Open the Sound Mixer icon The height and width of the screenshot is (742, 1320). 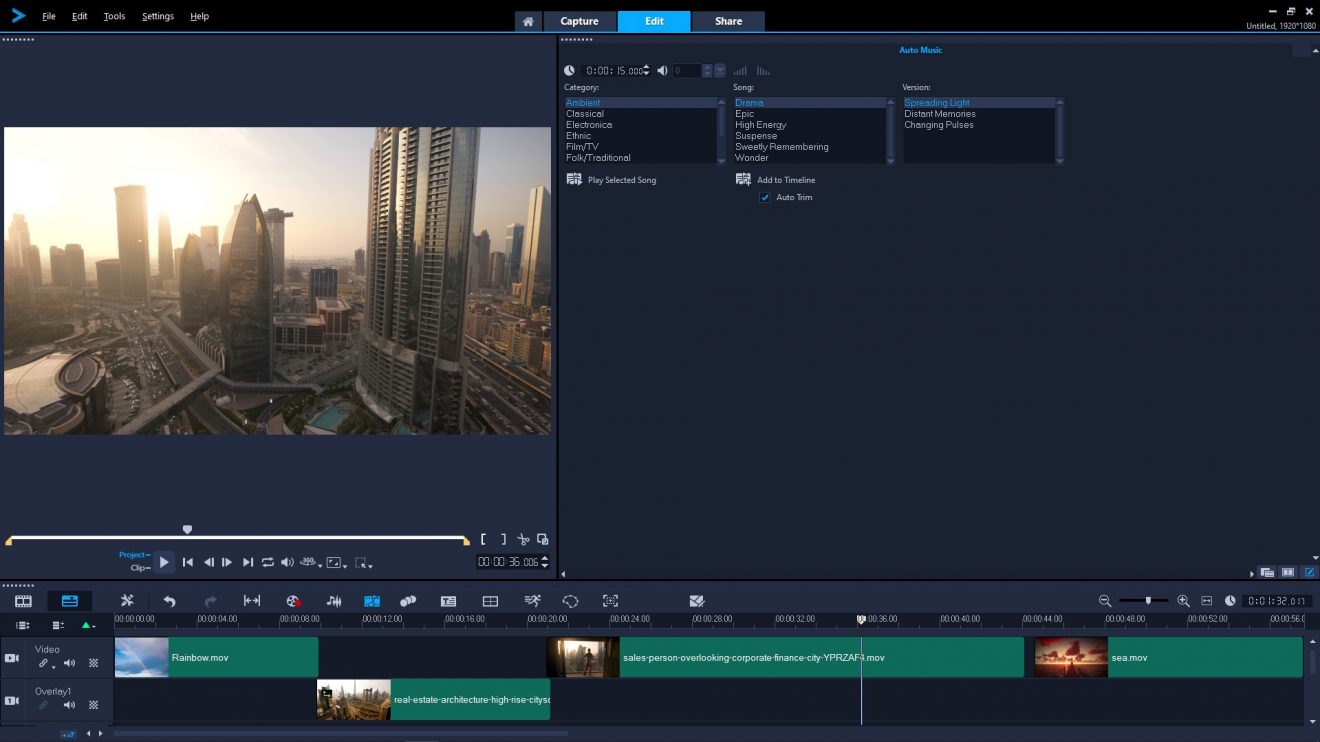pyautogui.click(x=333, y=600)
